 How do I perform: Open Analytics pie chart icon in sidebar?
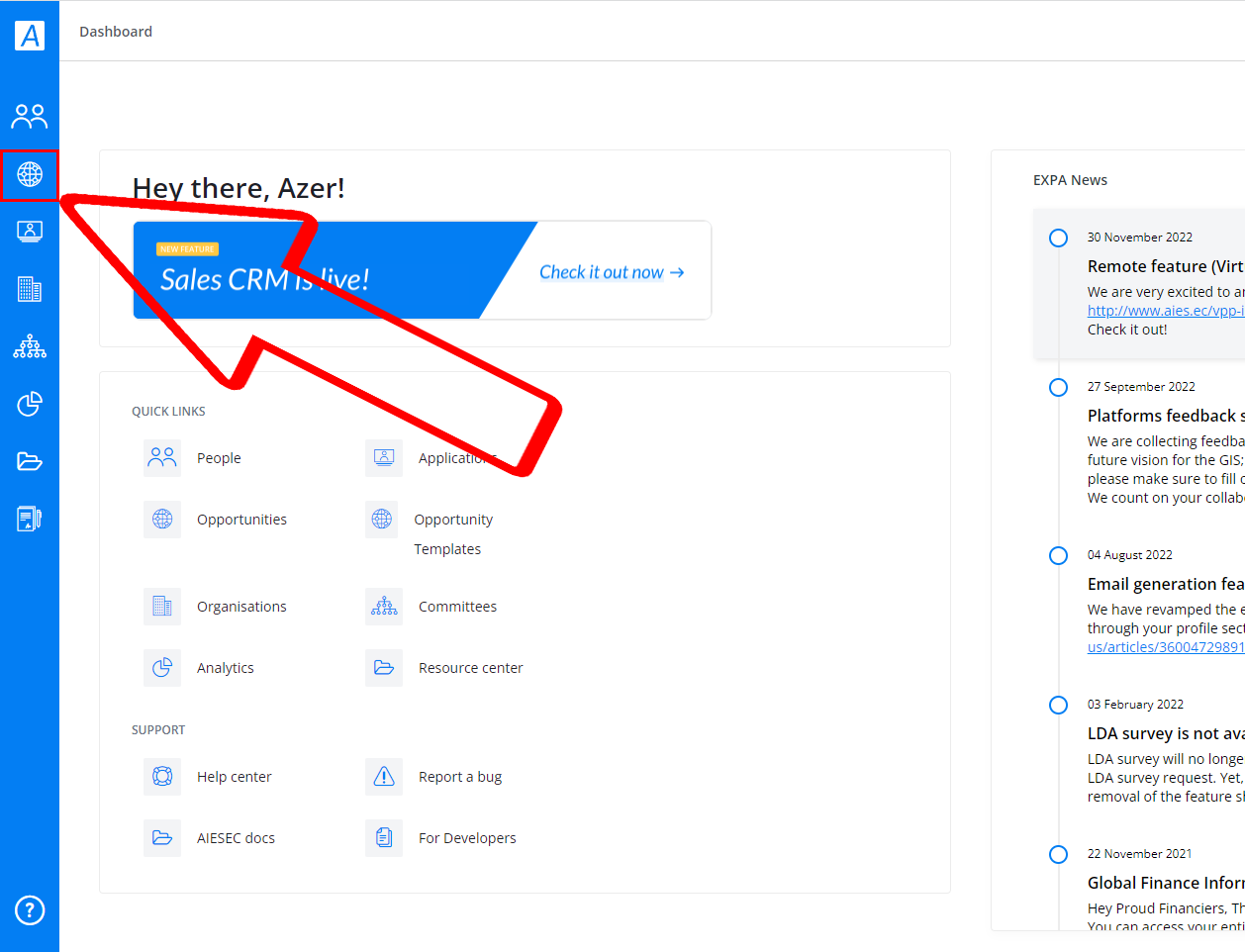30,404
